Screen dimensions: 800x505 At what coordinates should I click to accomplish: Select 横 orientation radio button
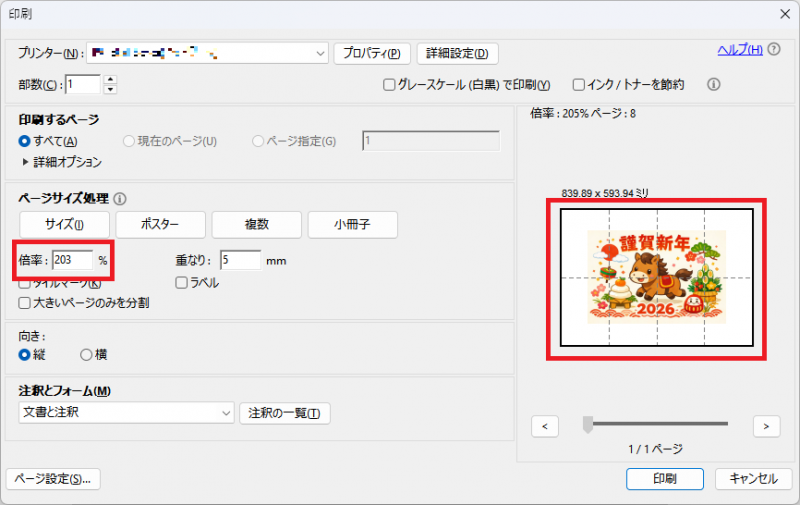pos(86,354)
